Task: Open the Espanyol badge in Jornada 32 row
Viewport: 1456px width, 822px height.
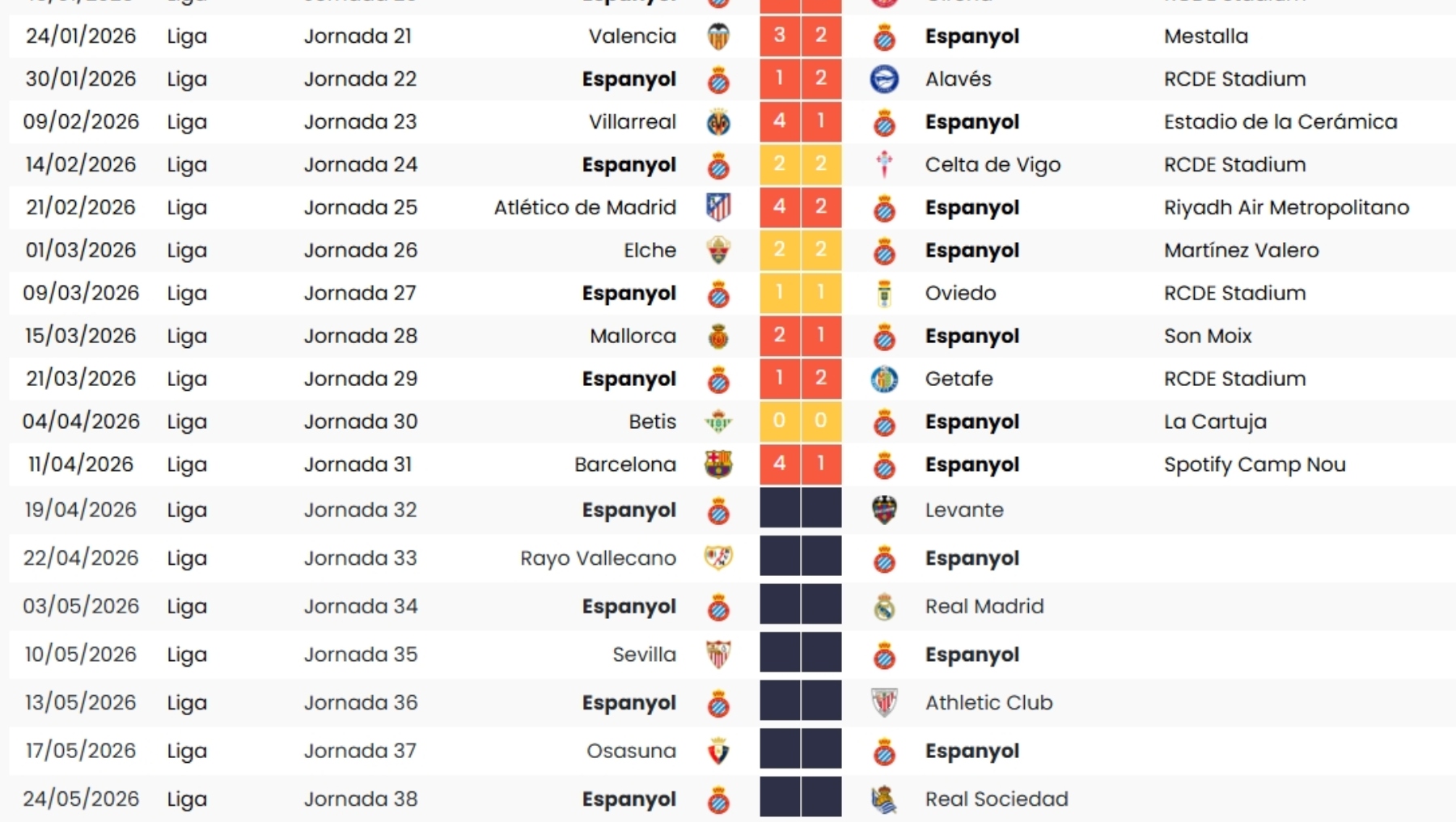Action: (720, 510)
